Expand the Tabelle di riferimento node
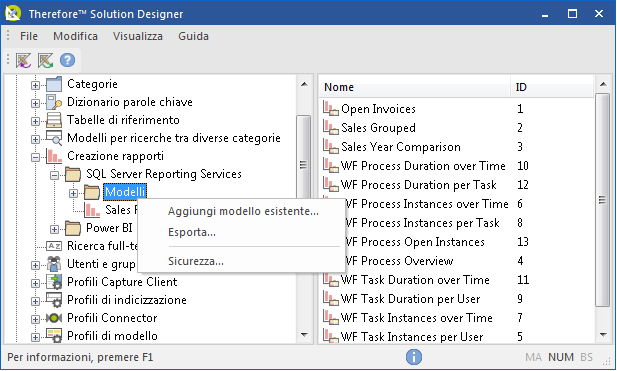 35,121
